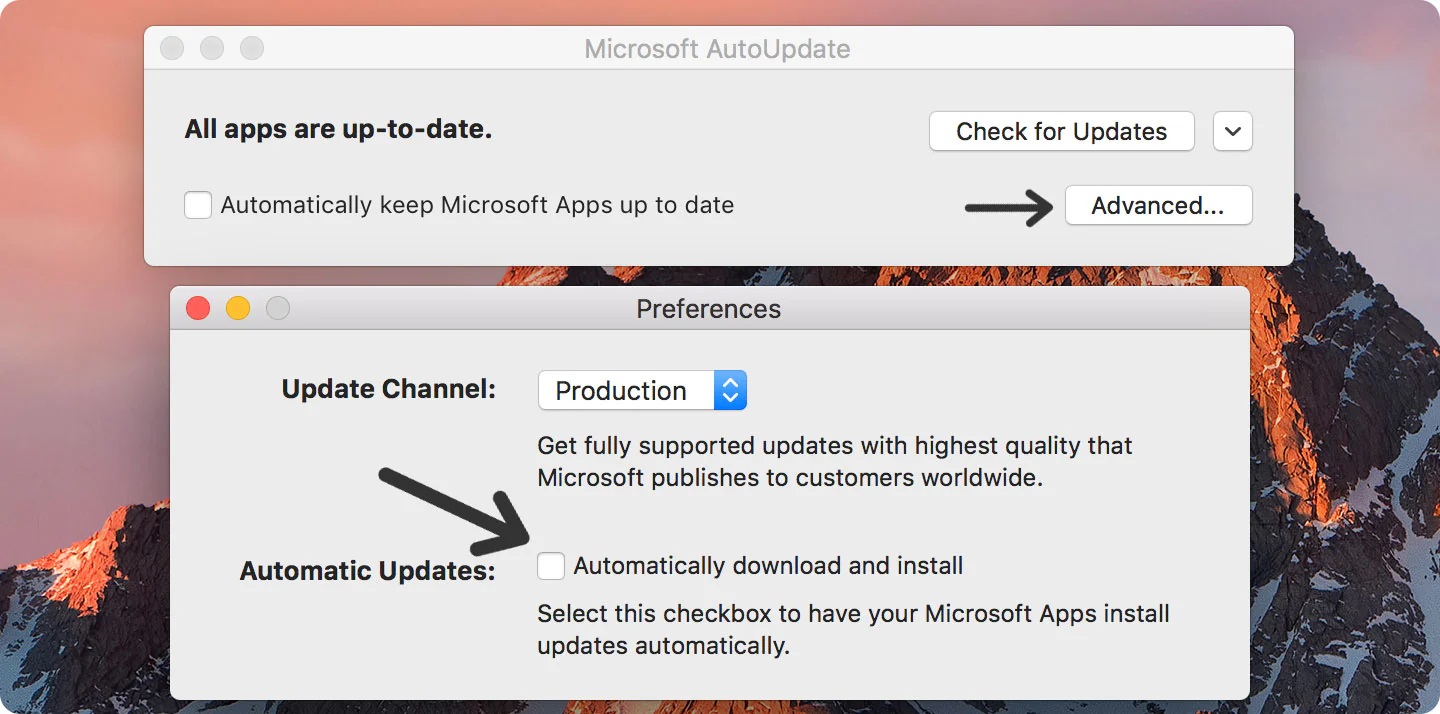Open the dropdown arrow beside Check for Updates
The height and width of the screenshot is (714, 1440).
[x=1233, y=131]
